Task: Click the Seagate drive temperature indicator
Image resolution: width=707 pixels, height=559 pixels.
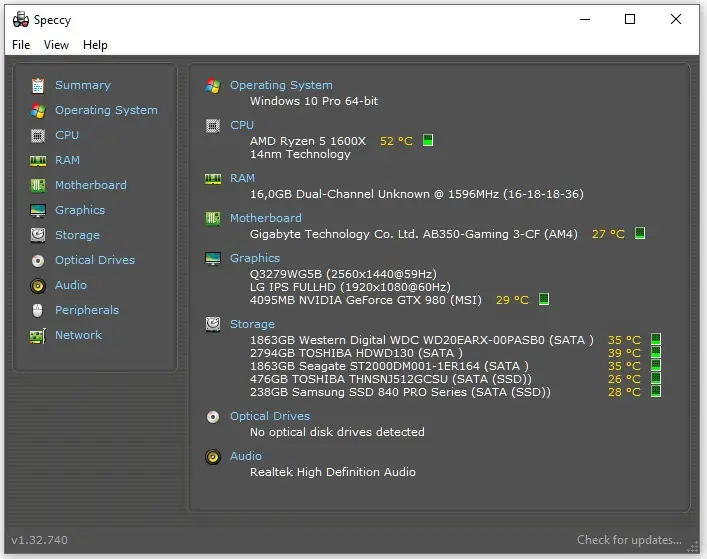Action: coord(656,365)
